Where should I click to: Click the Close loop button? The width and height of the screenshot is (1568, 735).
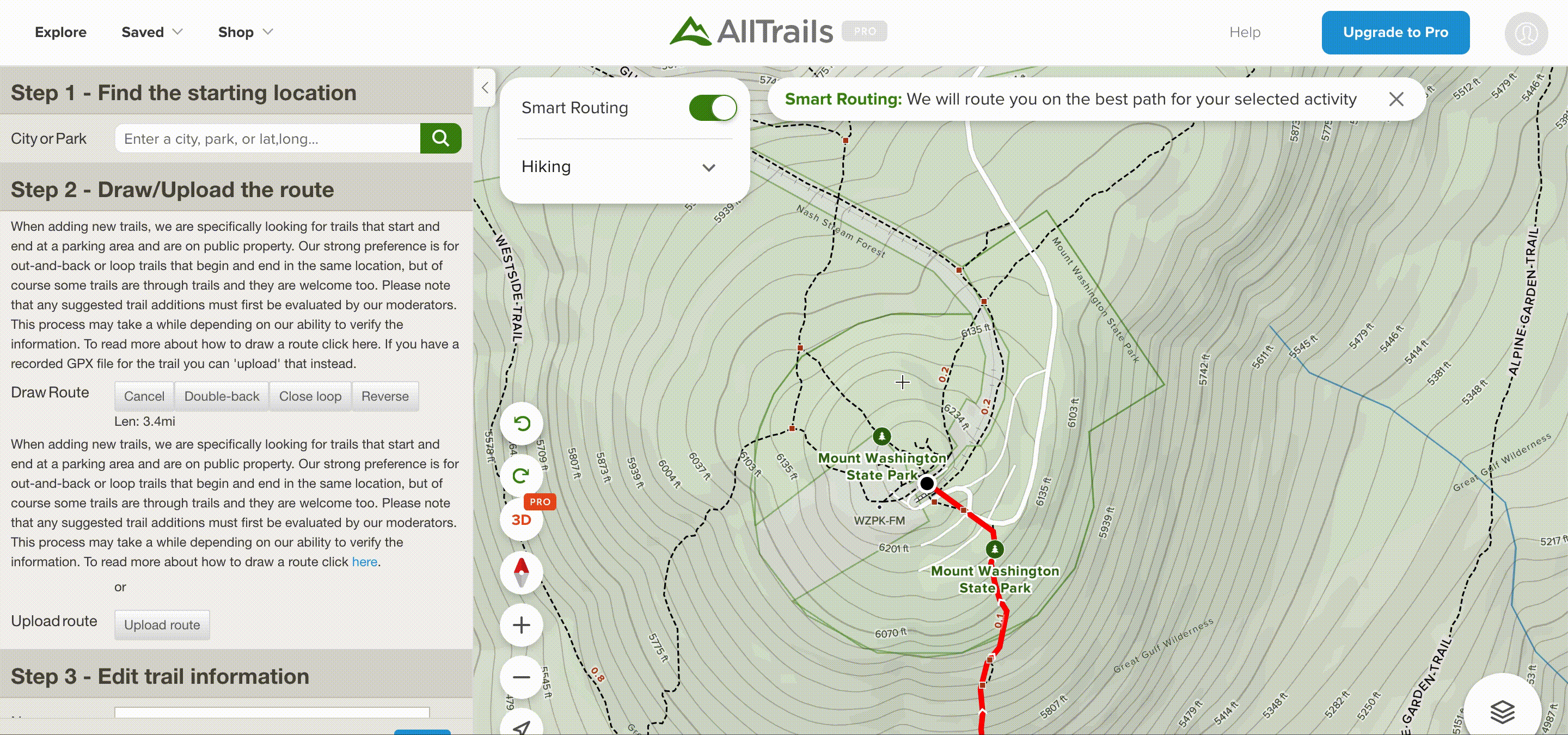[310, 396]
